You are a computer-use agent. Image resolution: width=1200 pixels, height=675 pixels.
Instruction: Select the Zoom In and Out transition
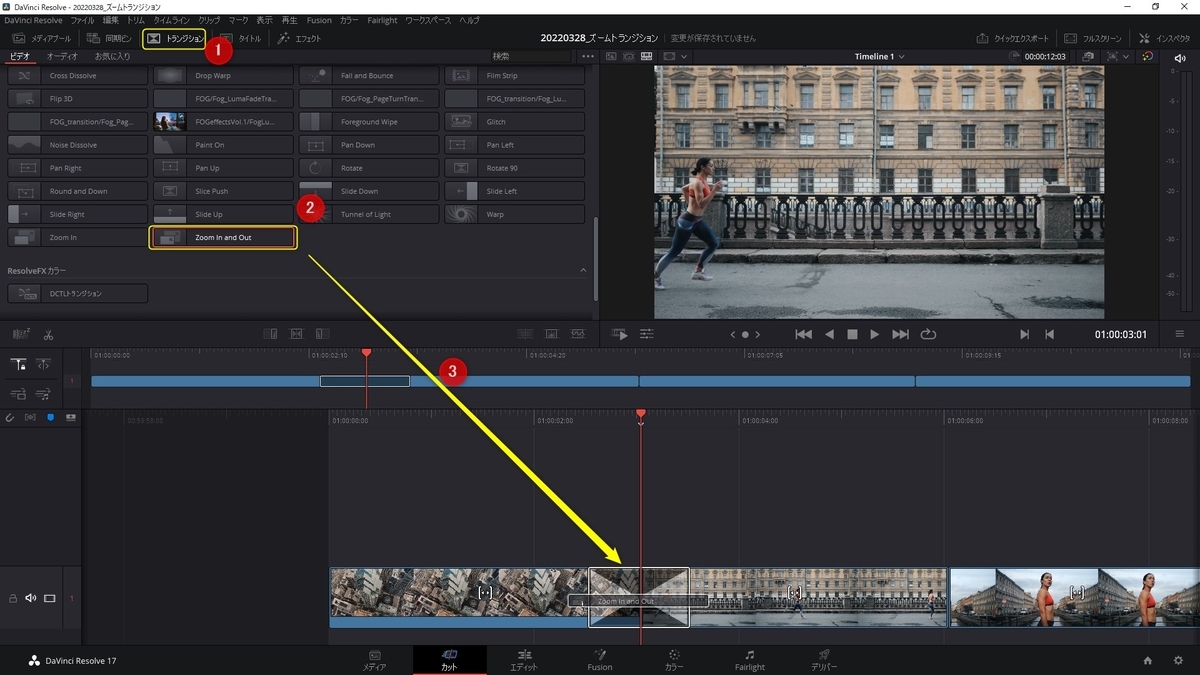point(223,238)
